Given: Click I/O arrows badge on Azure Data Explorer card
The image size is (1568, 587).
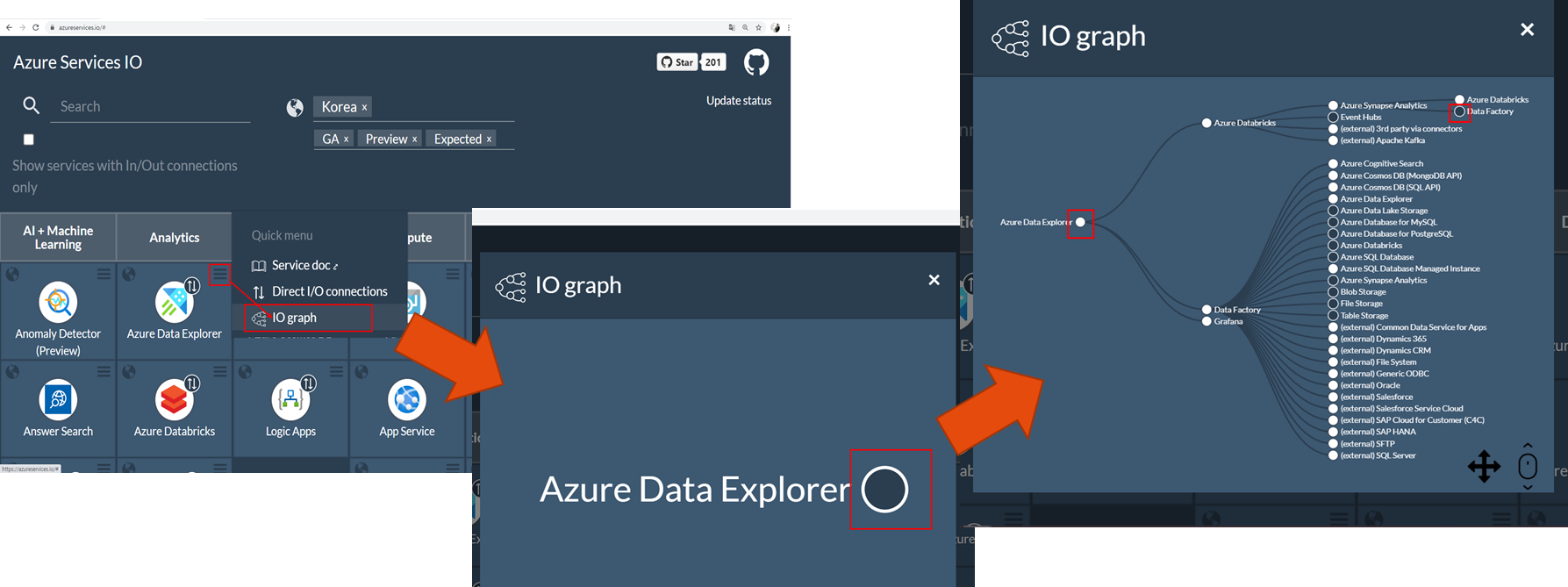Looking at the screenshot, I should coord(192,286).
